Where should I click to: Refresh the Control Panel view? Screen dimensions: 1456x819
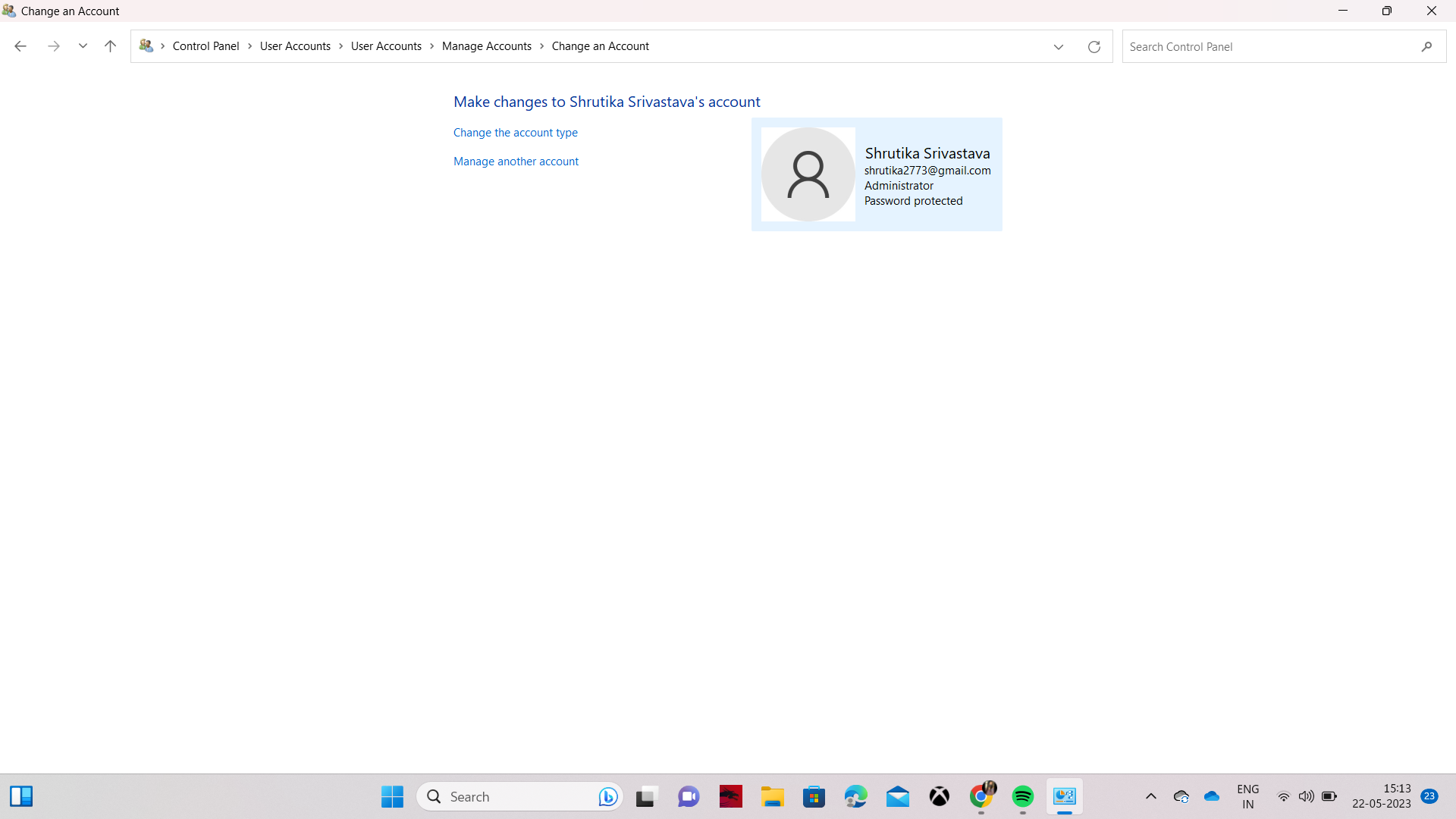click(1094, 47)
